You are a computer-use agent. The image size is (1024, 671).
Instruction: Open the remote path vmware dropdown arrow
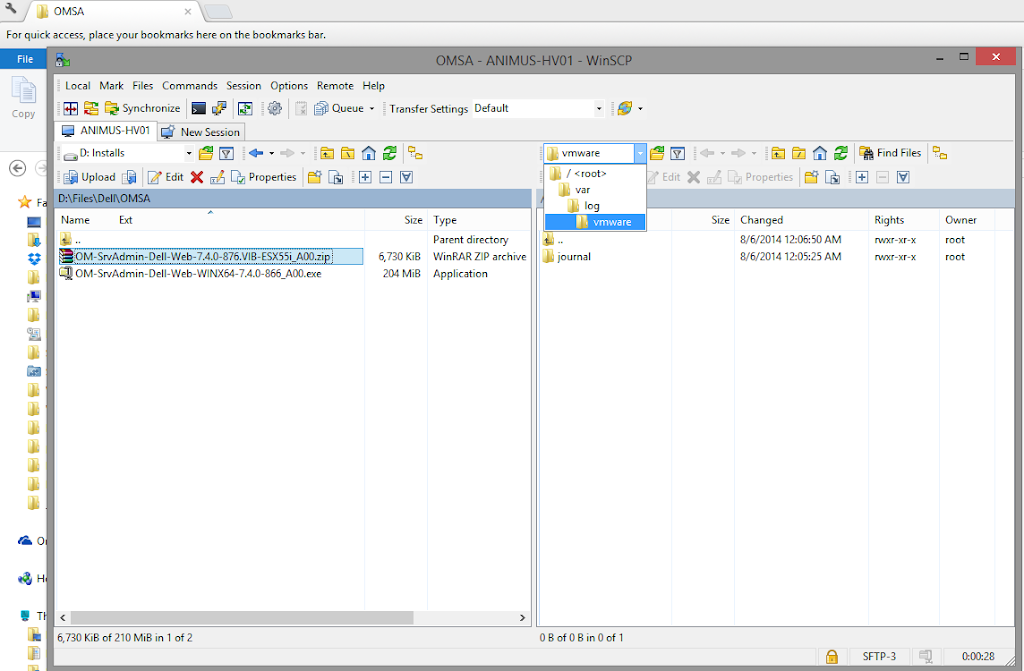coord(640,153)
